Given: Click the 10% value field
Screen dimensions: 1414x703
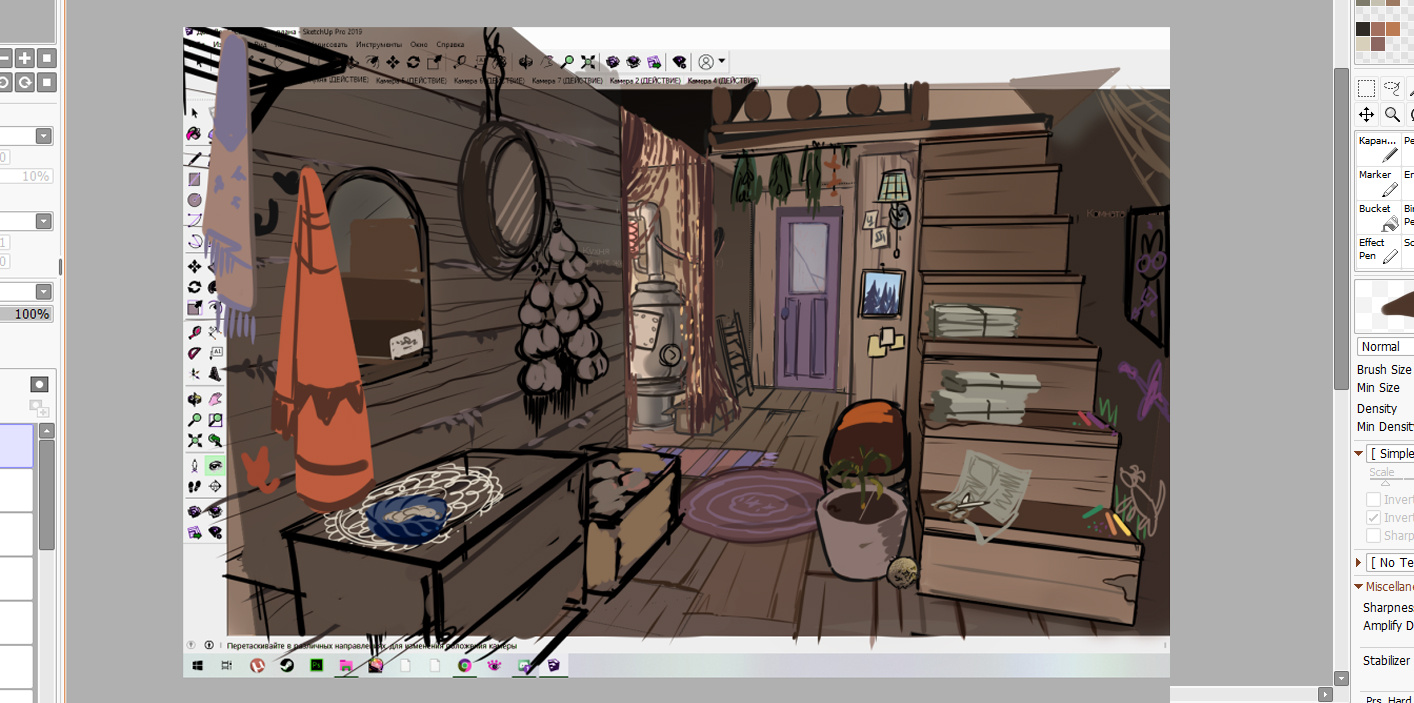Looking at the screenshot, I should click(26, 176).
